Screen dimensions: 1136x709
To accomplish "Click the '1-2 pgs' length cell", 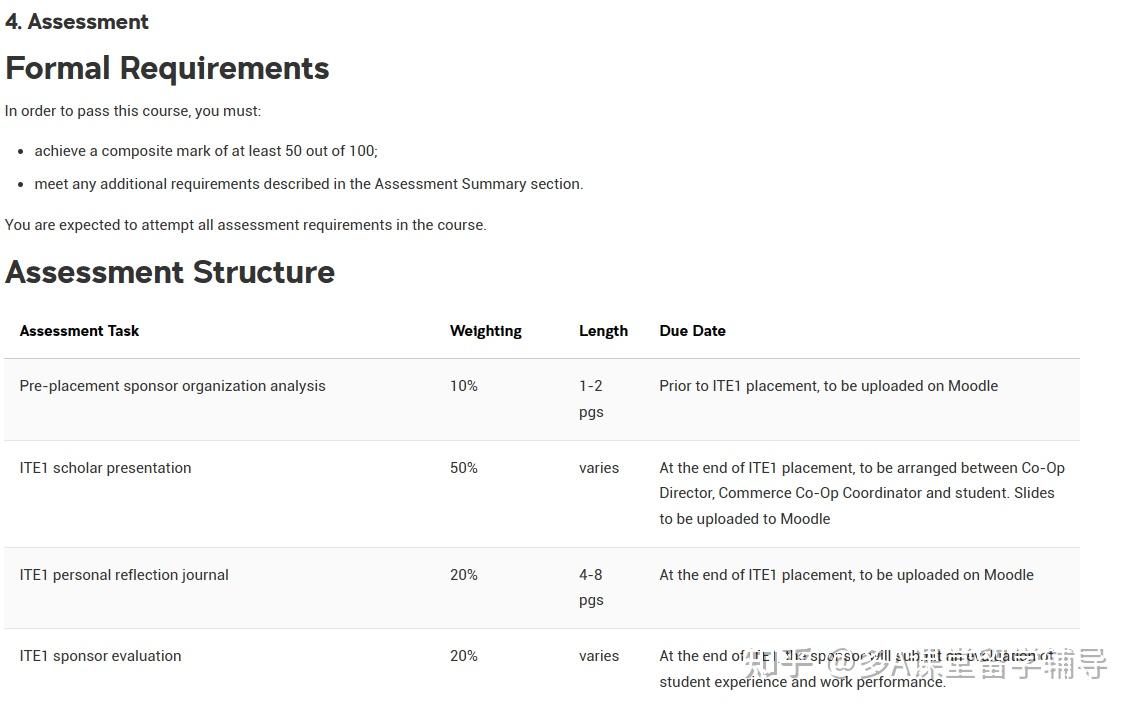I will [591, 399].
